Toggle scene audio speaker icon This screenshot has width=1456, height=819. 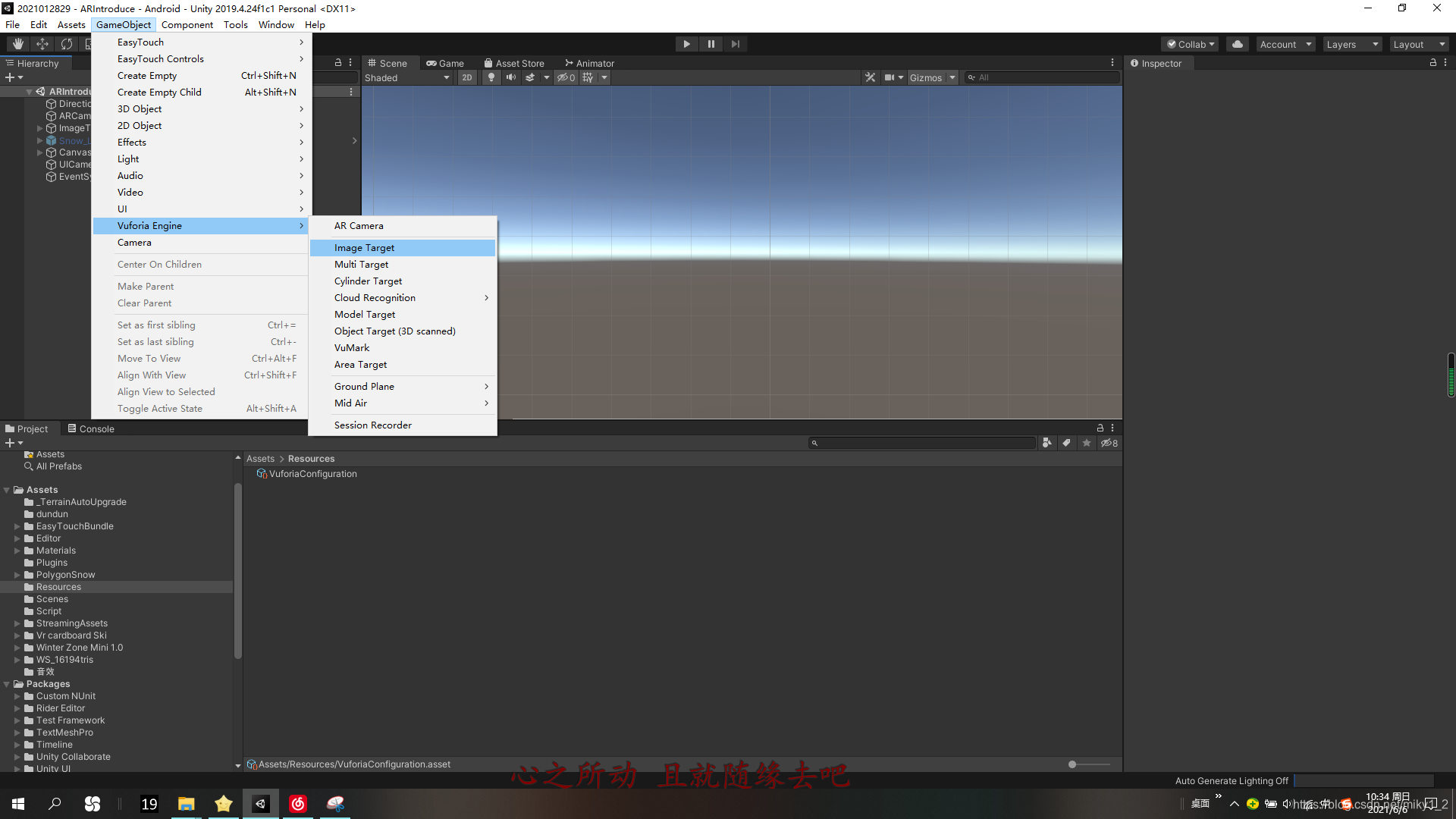point(510,77)
